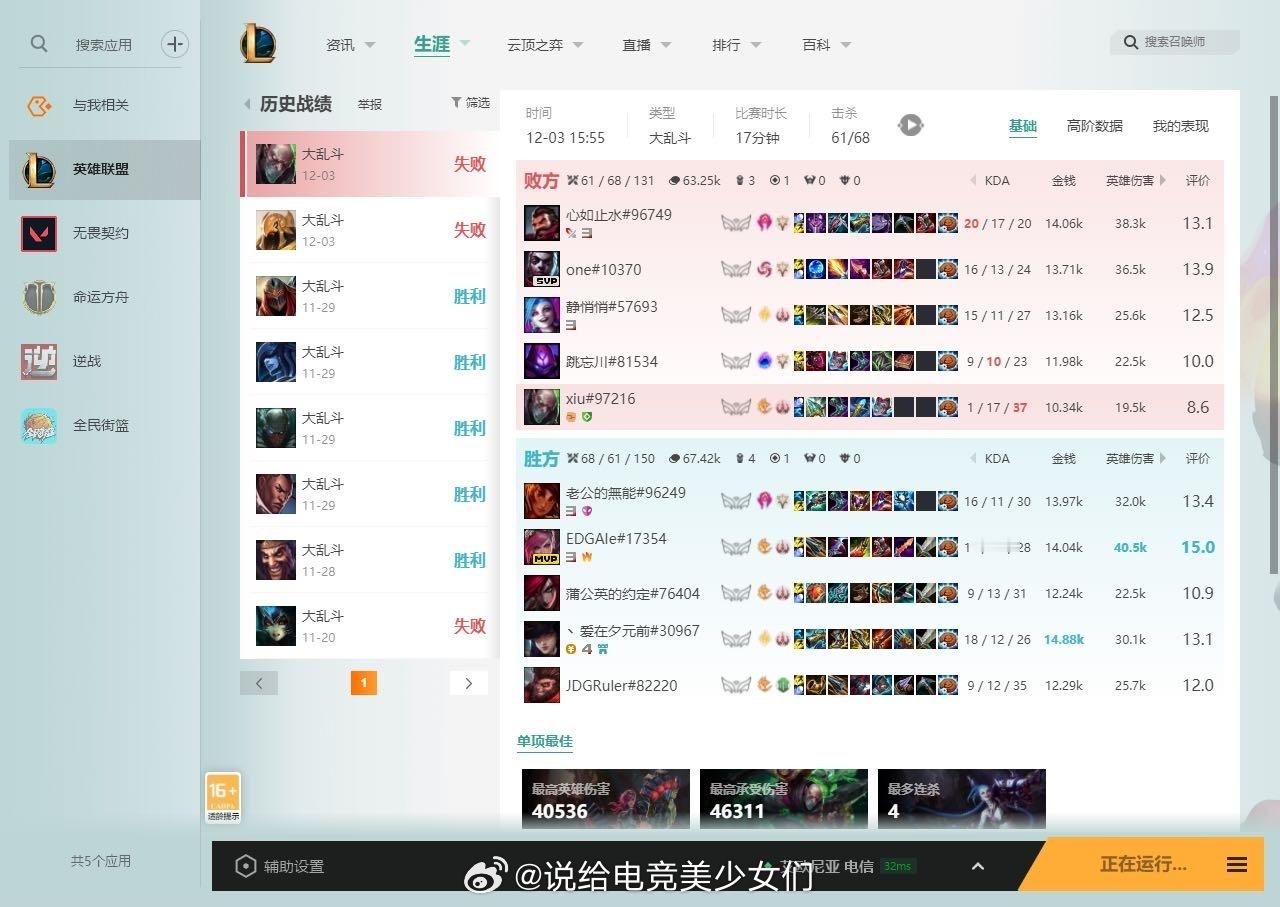
Task: Click the 辅助设置 hexagon icon
Action: tap(246, 866)
